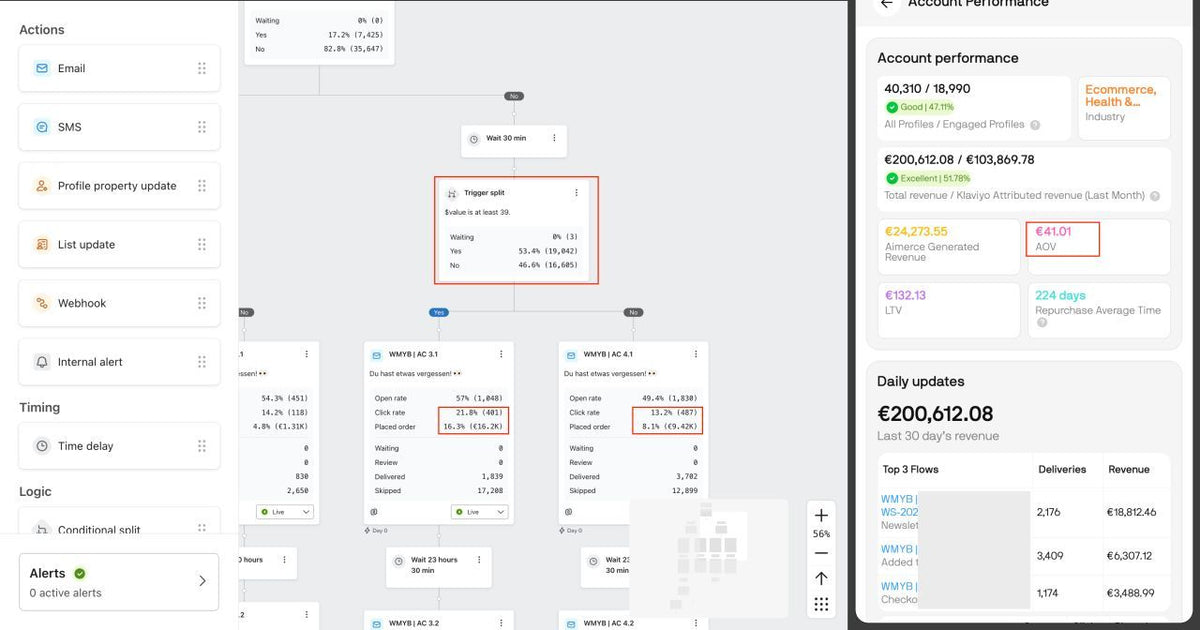Click drag handle on Profile property update

(202, 186)
